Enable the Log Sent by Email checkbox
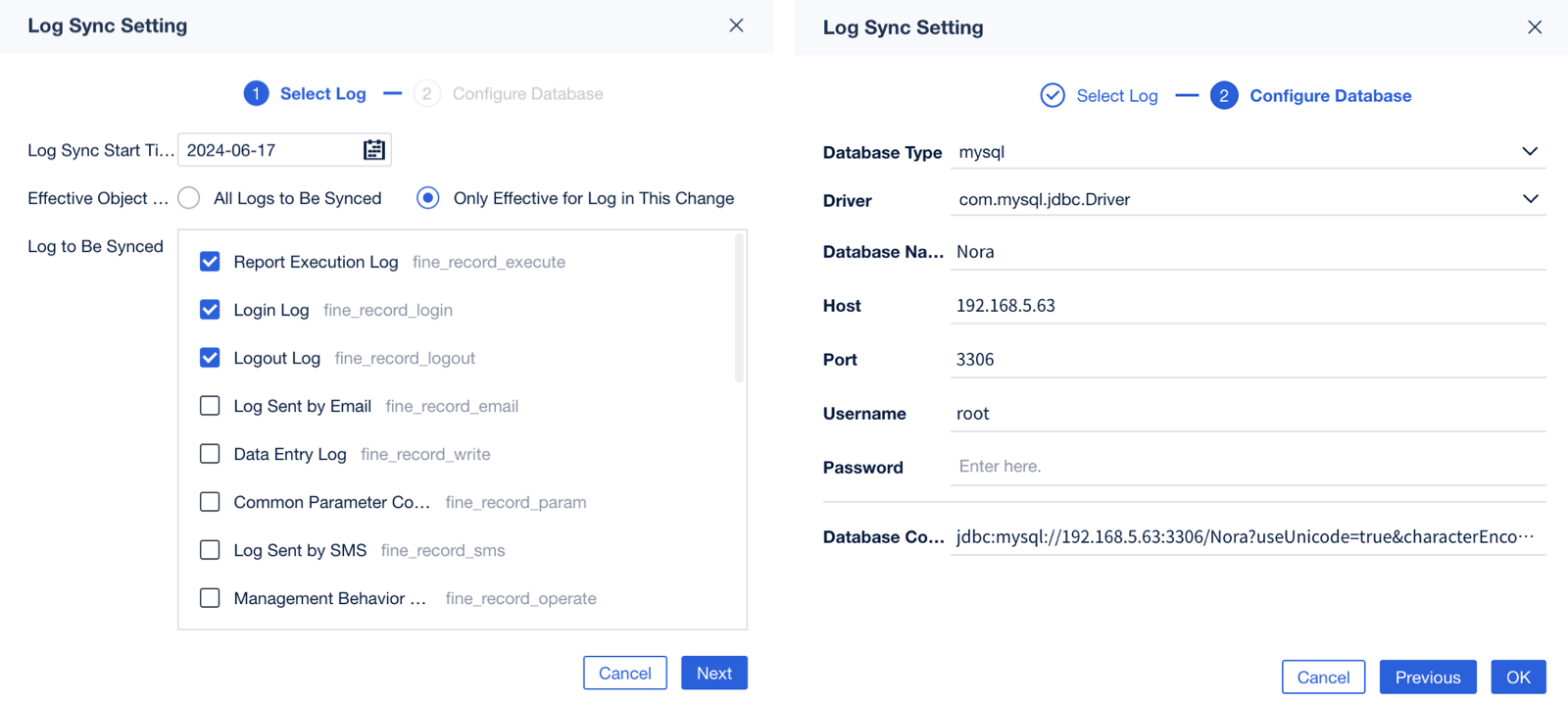Image resolution: width=1568 pixels, height=704 pixels. [x=210, y=406]
